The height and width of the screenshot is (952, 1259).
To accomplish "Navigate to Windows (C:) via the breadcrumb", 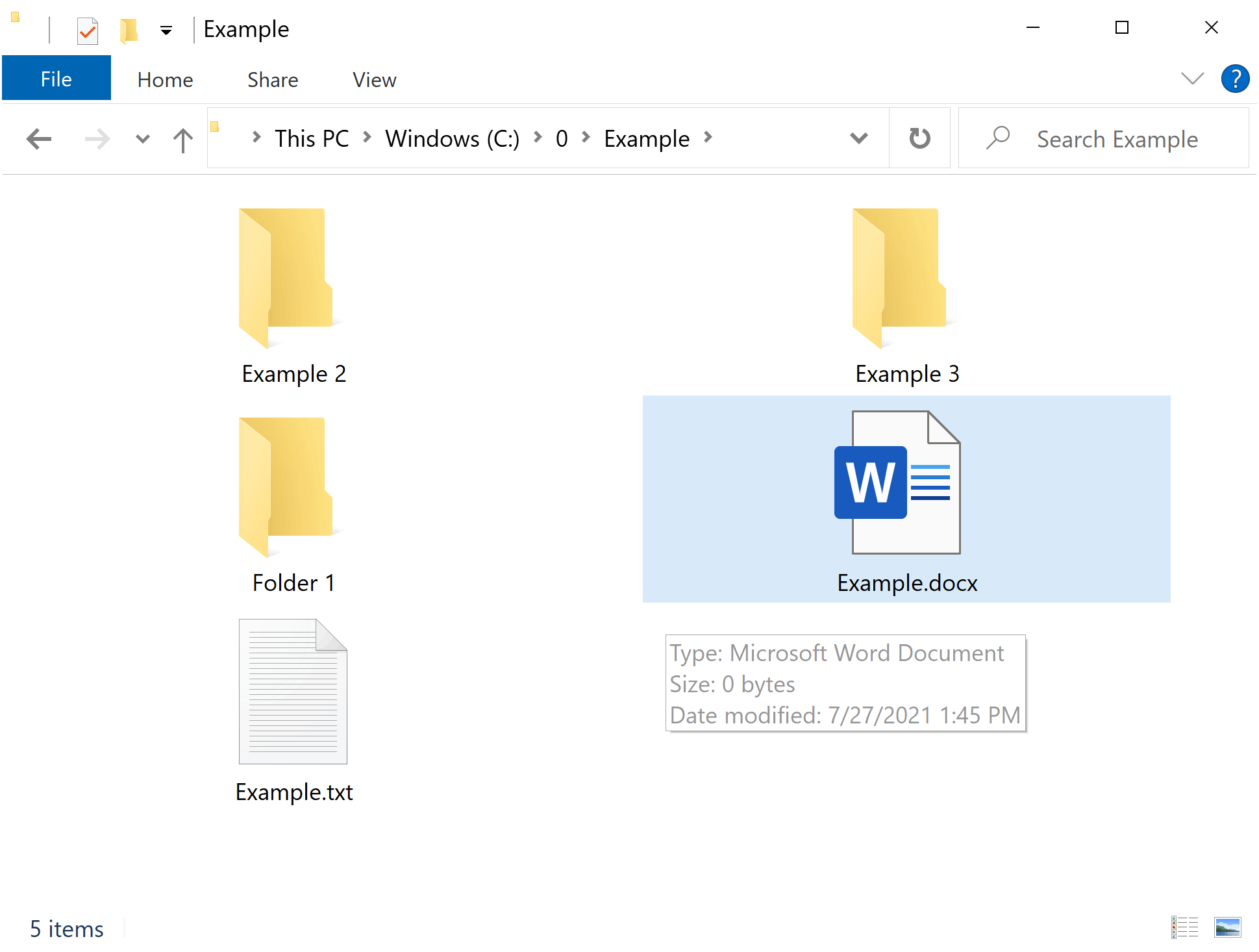I will [452, 138].
